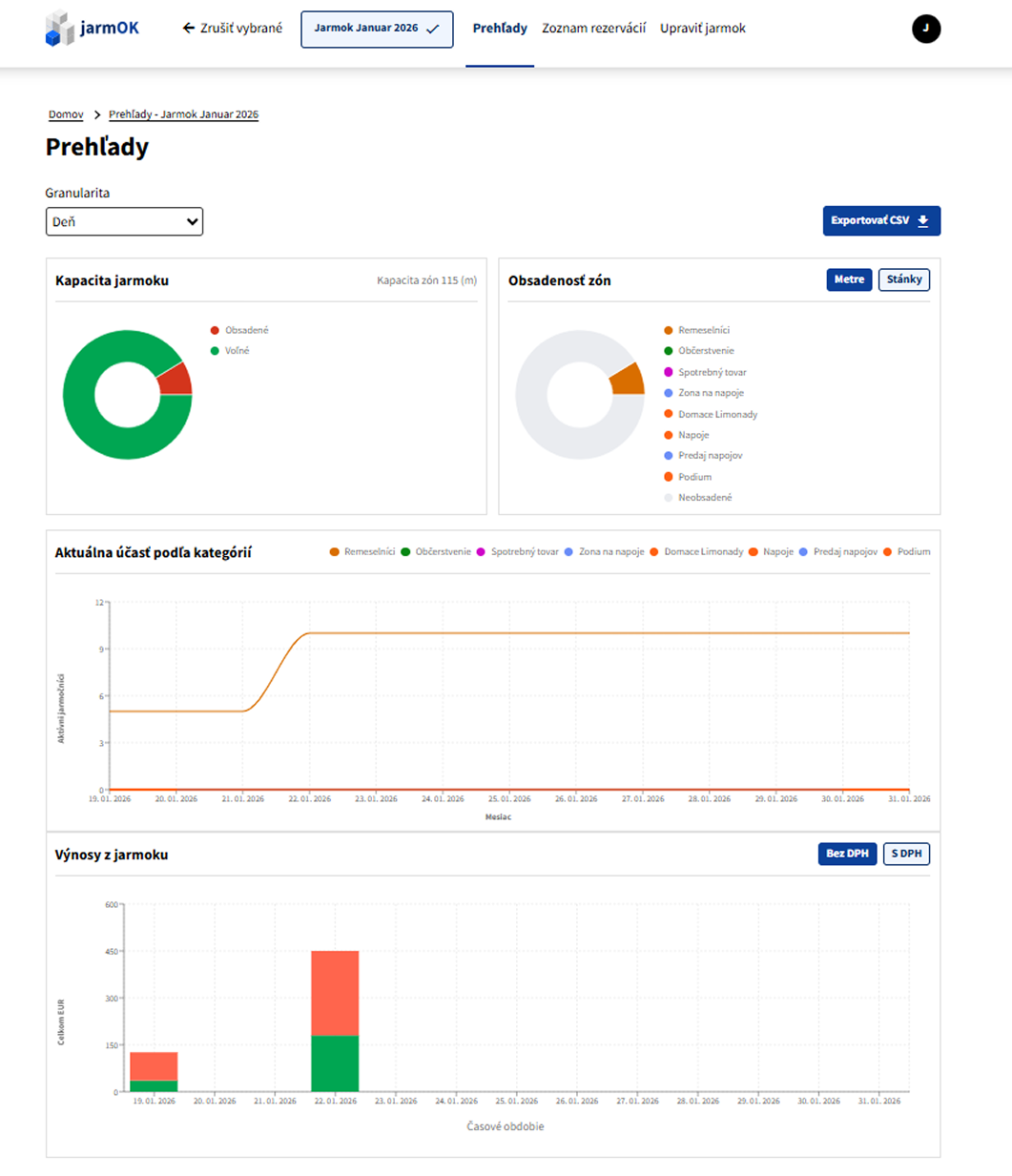Click the checkmark icon in Jarmok Januar 2026
Image resolution: width=1012 pixels, height=1176 pixels.
433,29
